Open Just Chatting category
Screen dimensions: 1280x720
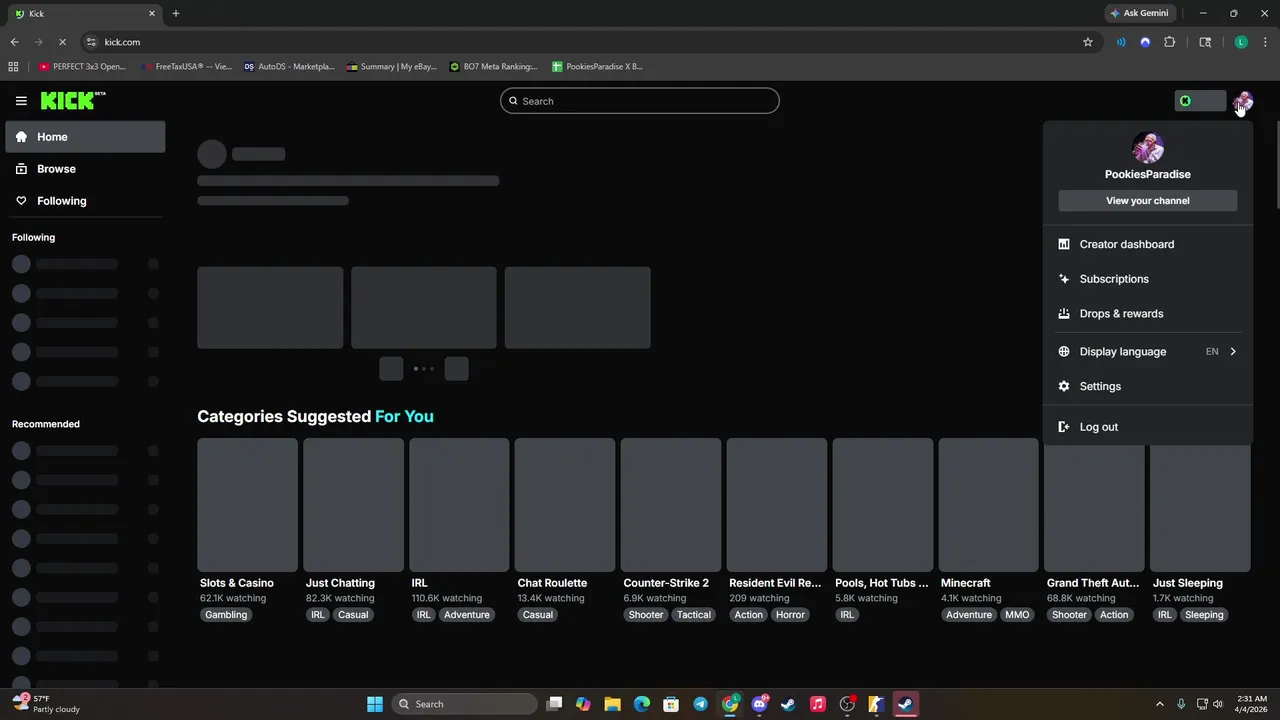click(x=340, y=583)
